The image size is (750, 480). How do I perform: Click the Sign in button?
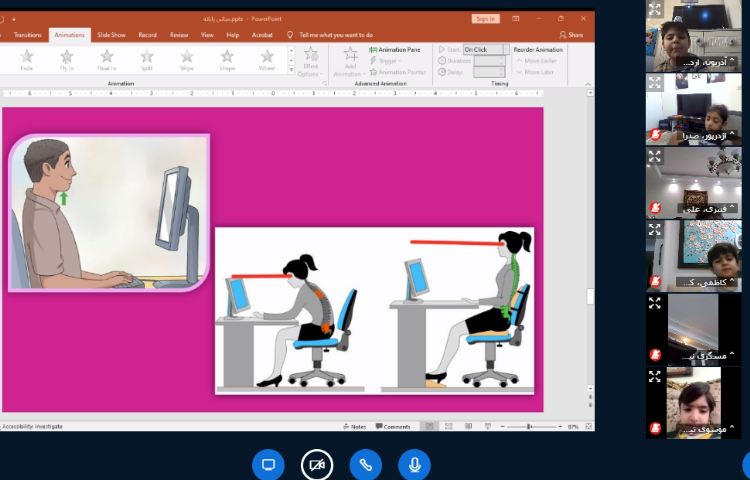pos(485,18)
